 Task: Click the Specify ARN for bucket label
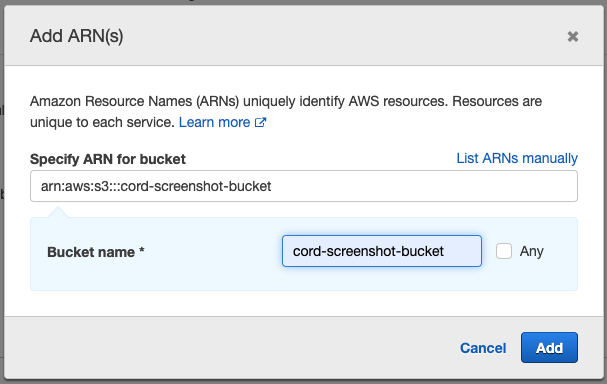coord(108,159)
